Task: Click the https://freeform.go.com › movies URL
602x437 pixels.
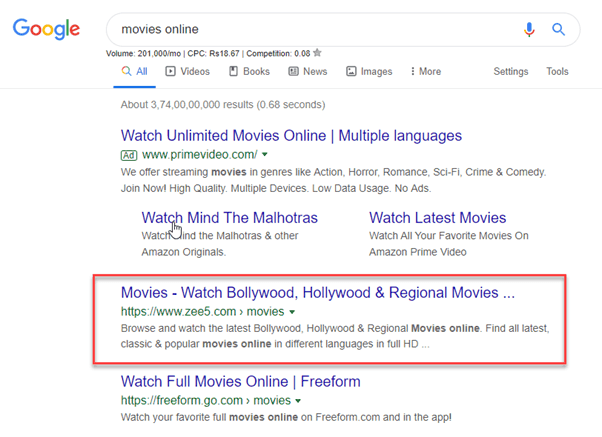Action: pos(206,401)
